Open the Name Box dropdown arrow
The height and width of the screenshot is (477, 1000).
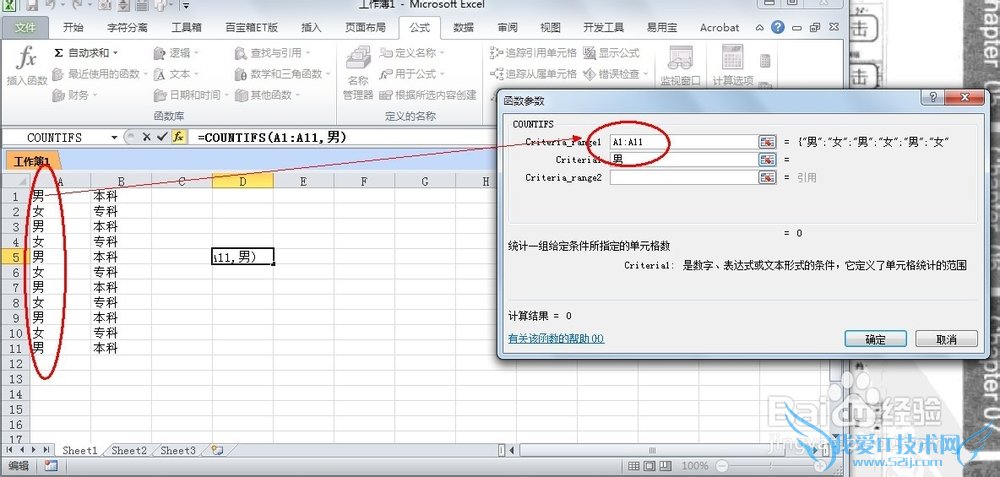pyautogui.click(x=114, y=137)
